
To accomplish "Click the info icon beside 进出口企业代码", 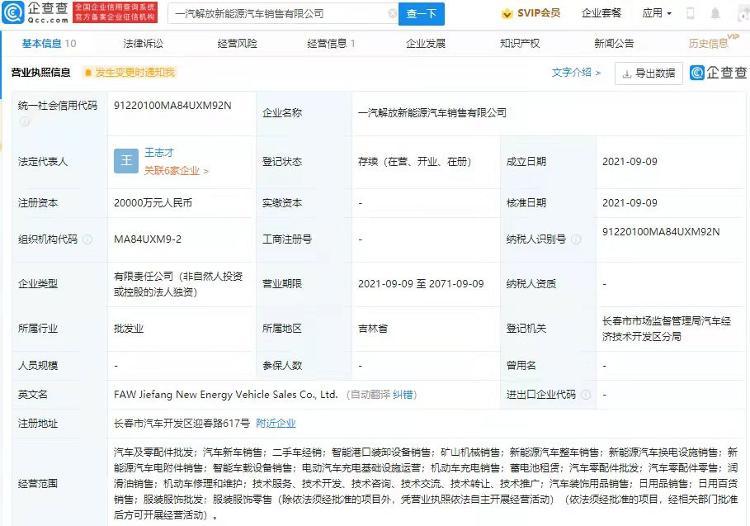I will point(586,395).
